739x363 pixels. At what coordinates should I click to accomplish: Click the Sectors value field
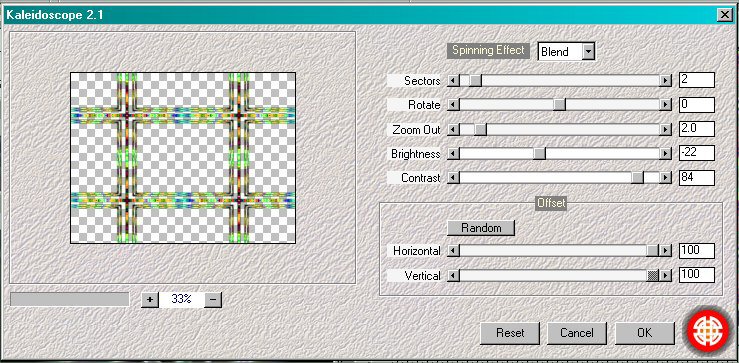(697, 80)
